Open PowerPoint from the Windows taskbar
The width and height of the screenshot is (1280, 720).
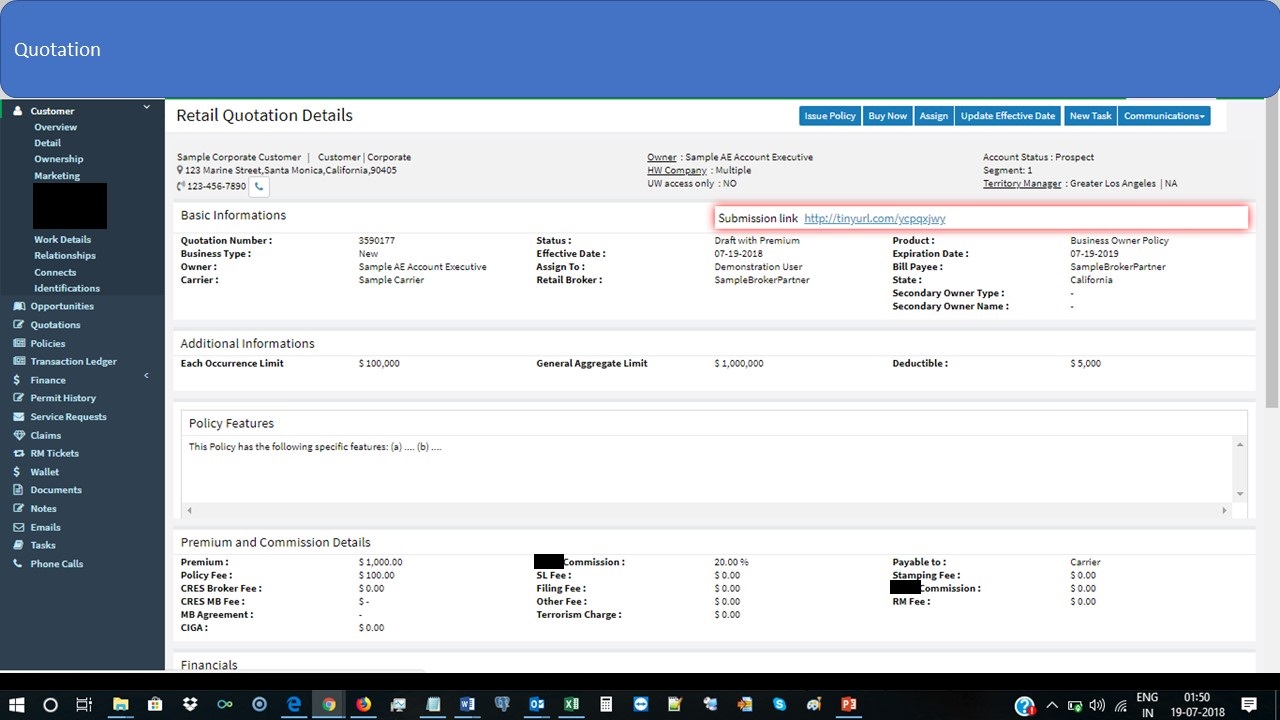pos(848,704)
